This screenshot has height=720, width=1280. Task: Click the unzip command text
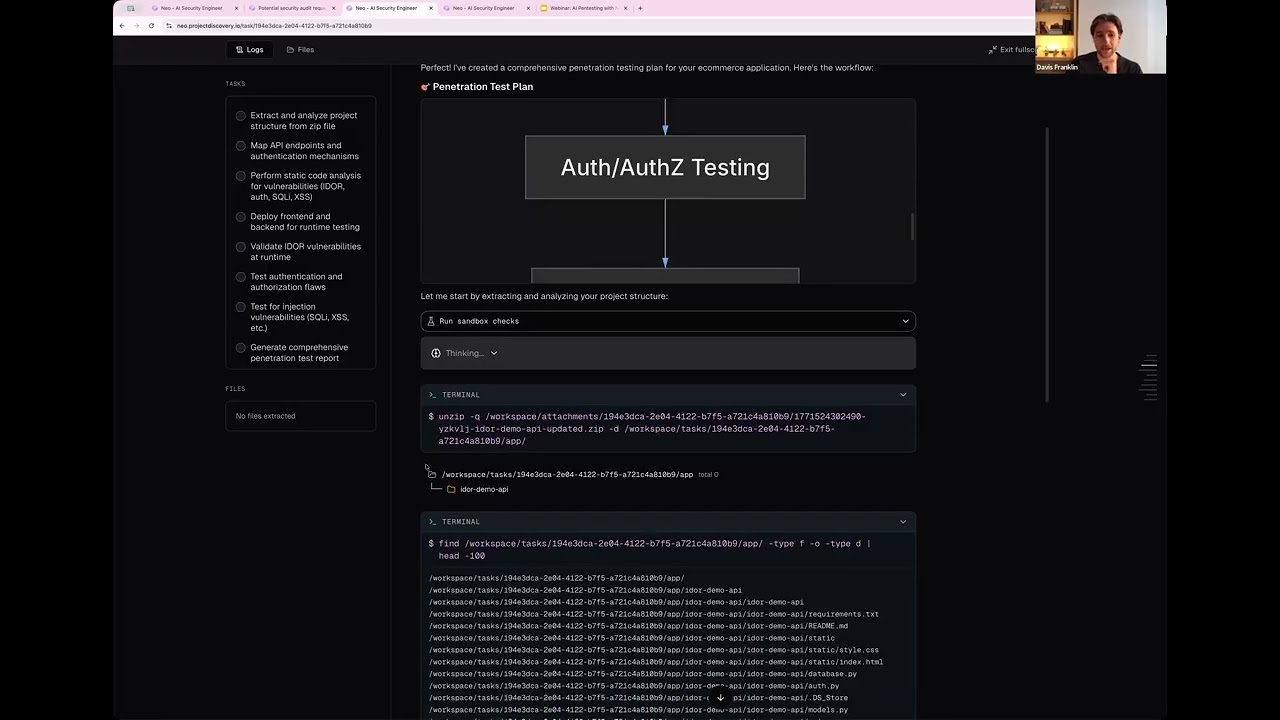652,428
